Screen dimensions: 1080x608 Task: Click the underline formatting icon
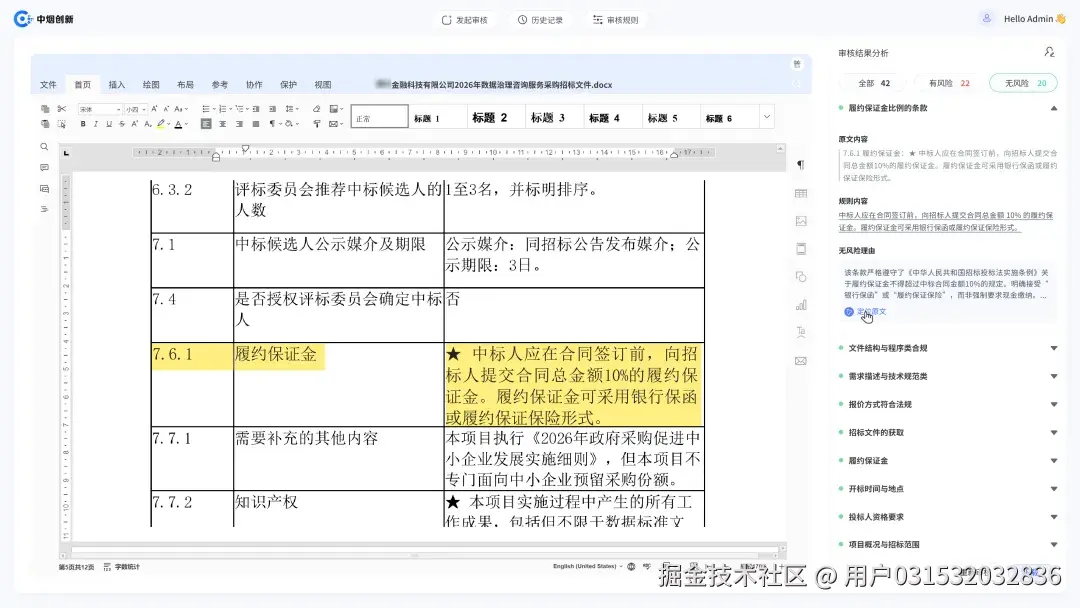click(108, 124)
